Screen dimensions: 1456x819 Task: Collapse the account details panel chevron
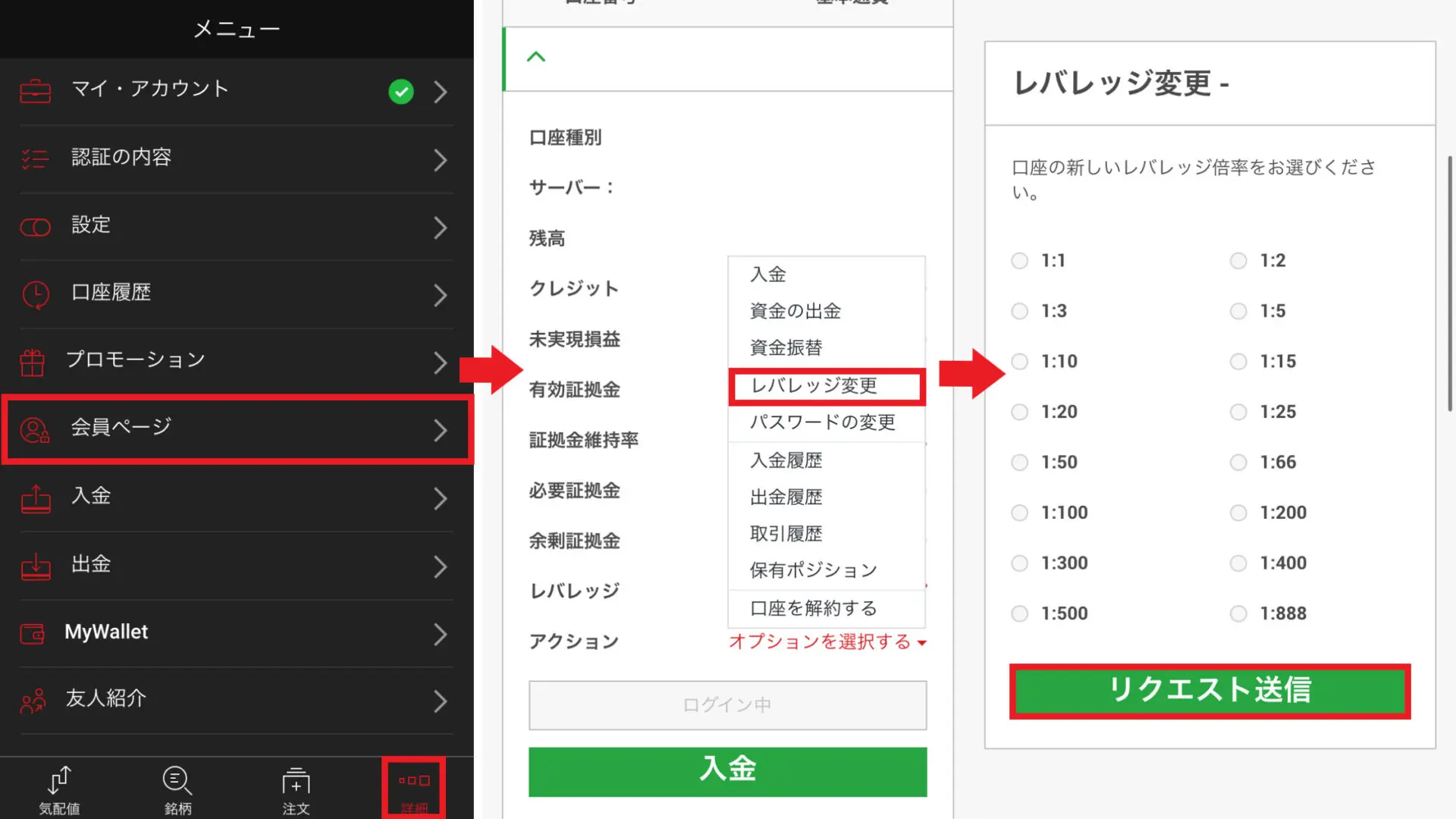(x=537, y=56)
